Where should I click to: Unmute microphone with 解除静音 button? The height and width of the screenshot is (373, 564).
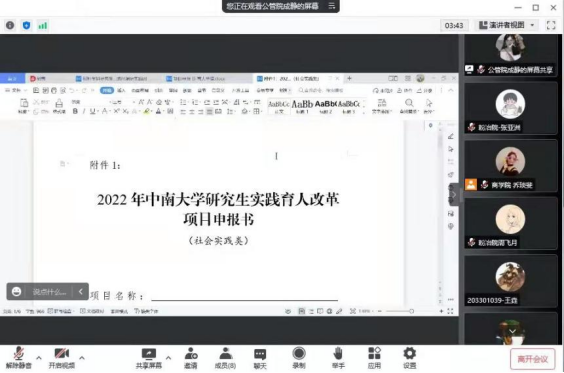19,358
